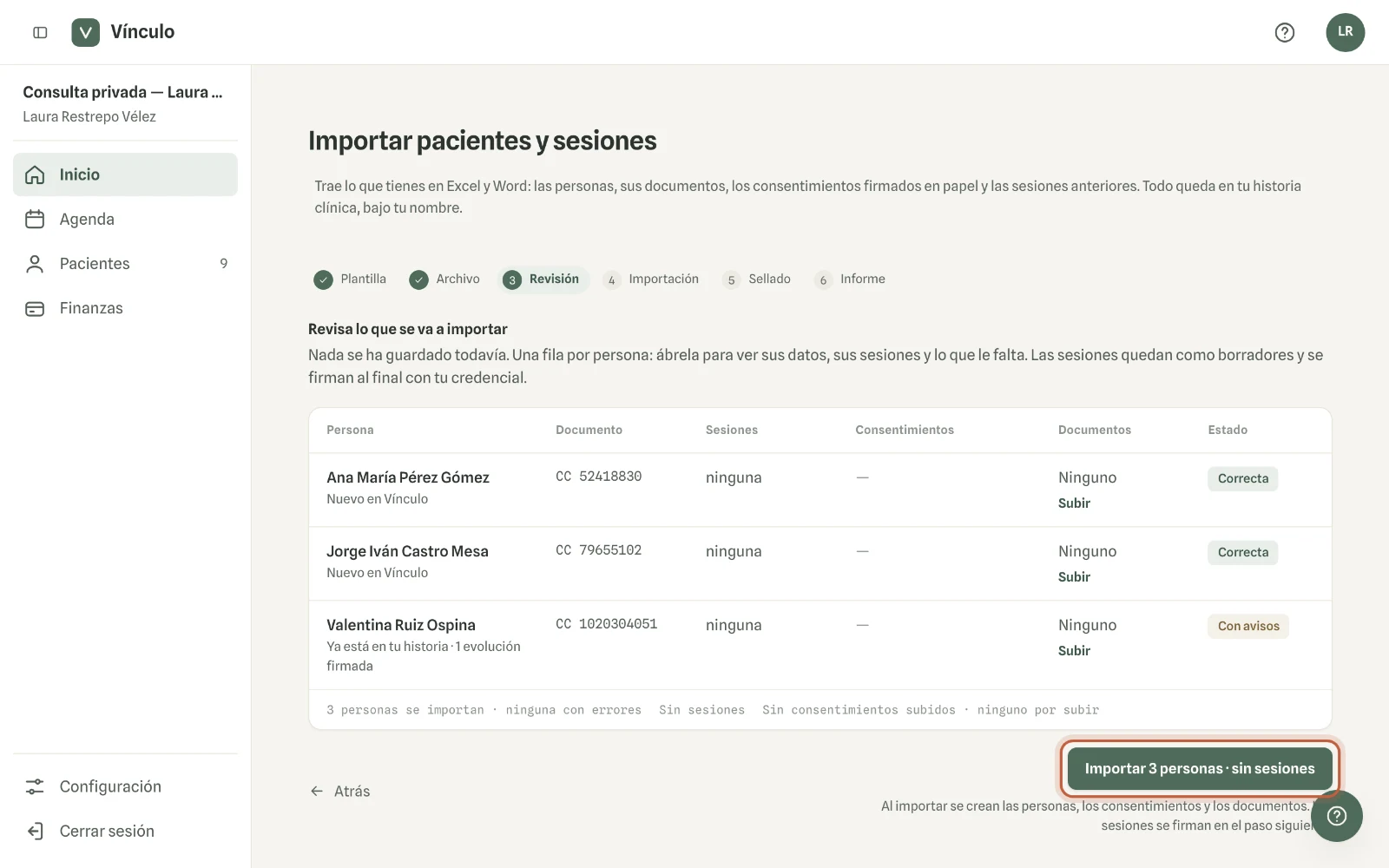Go to the Archivo step
This screenshot has height=868, width=1389.
click(x=458, y=279)
